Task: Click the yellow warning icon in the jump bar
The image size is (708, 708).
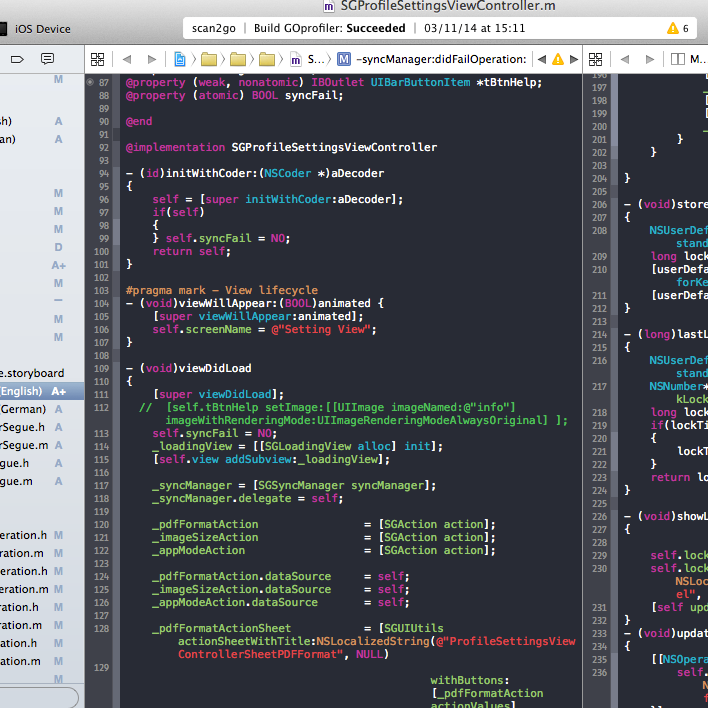Action: [x=558, y=59]
